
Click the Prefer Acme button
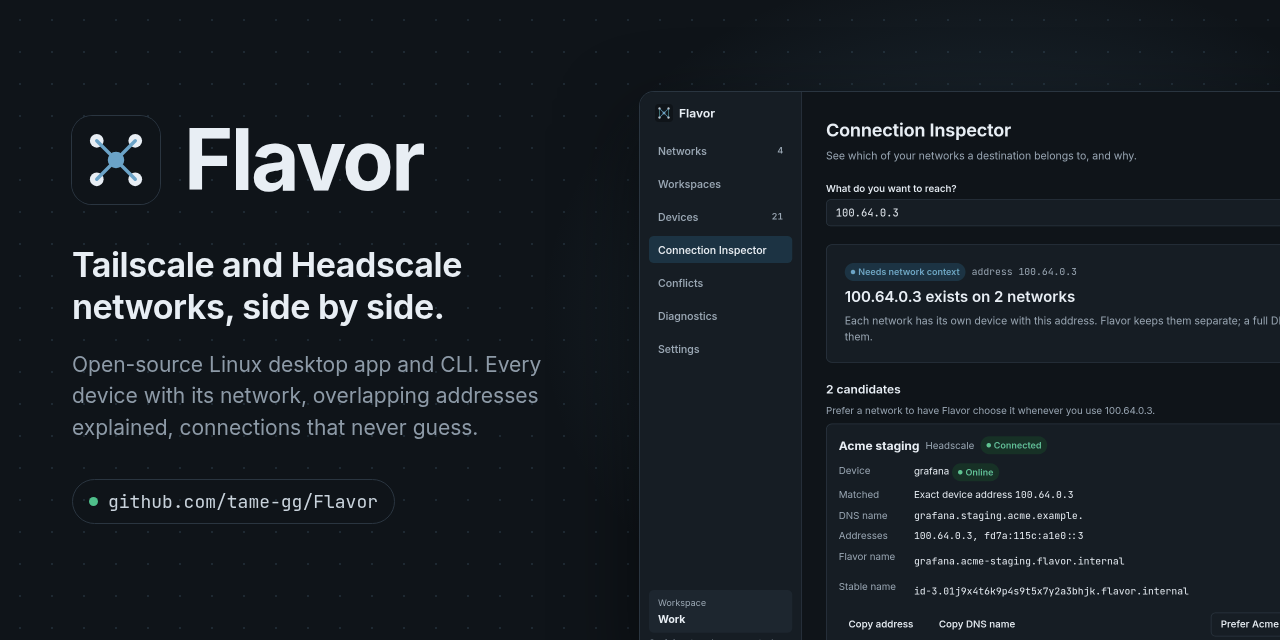point(1246,624)
